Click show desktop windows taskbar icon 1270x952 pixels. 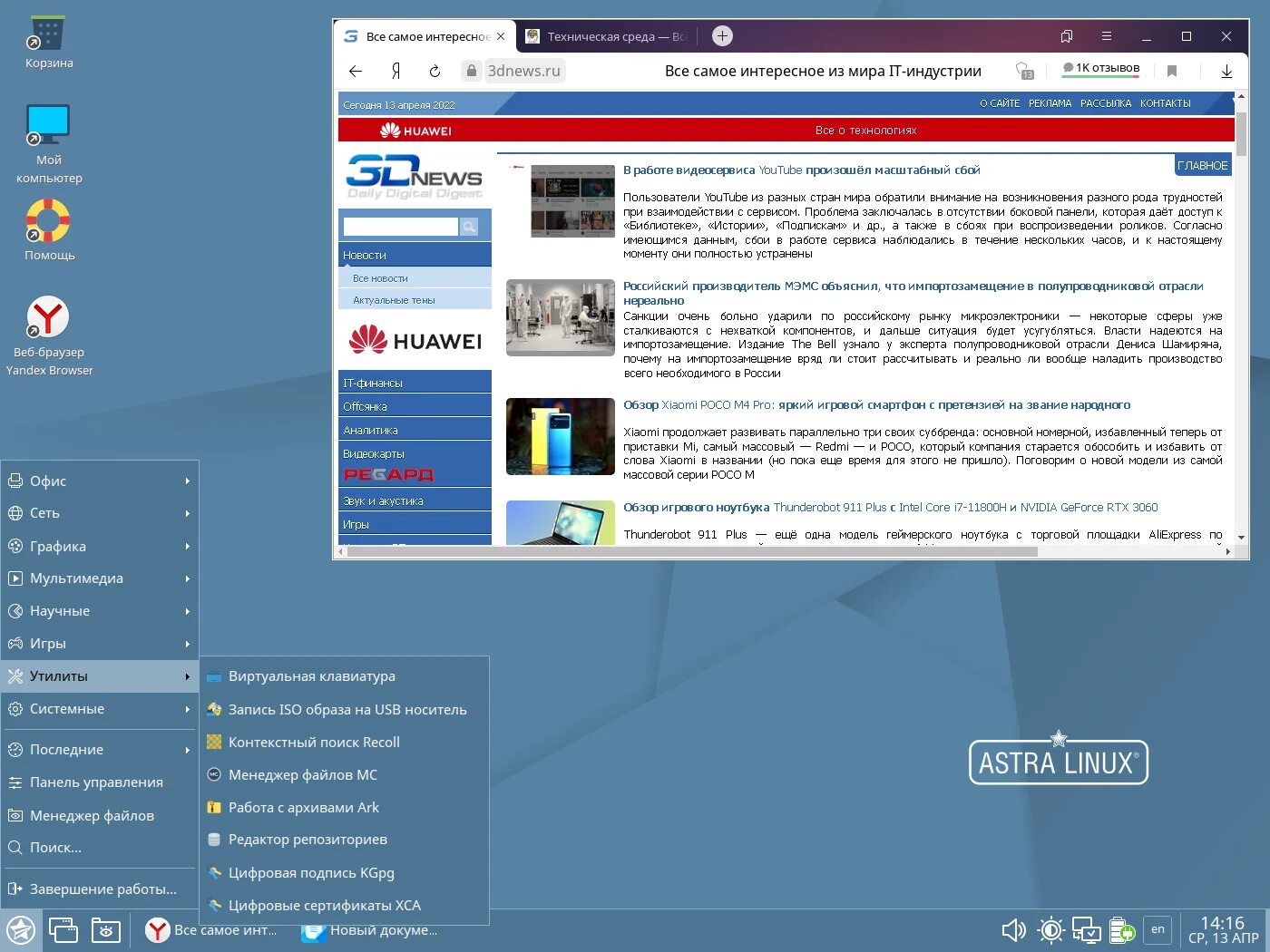[63, 930]
